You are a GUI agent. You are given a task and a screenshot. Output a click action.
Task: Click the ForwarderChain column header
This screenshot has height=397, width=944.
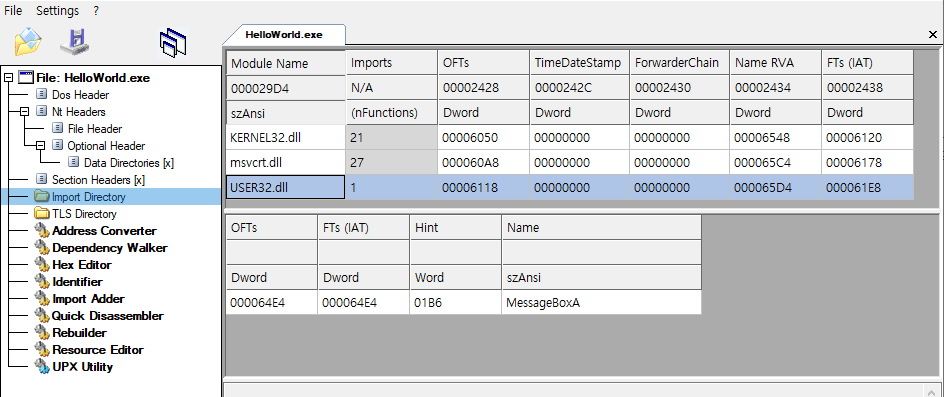680,63
